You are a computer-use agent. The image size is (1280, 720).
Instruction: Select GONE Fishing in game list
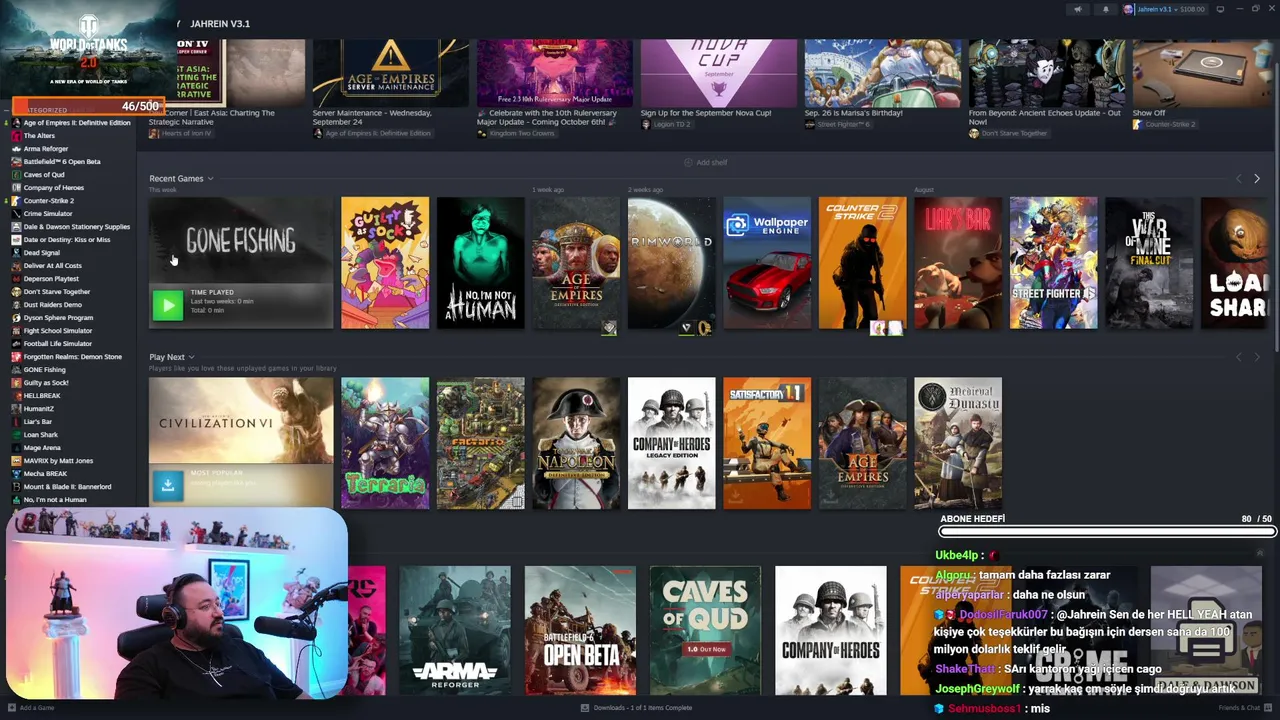(x=44, y=370)
